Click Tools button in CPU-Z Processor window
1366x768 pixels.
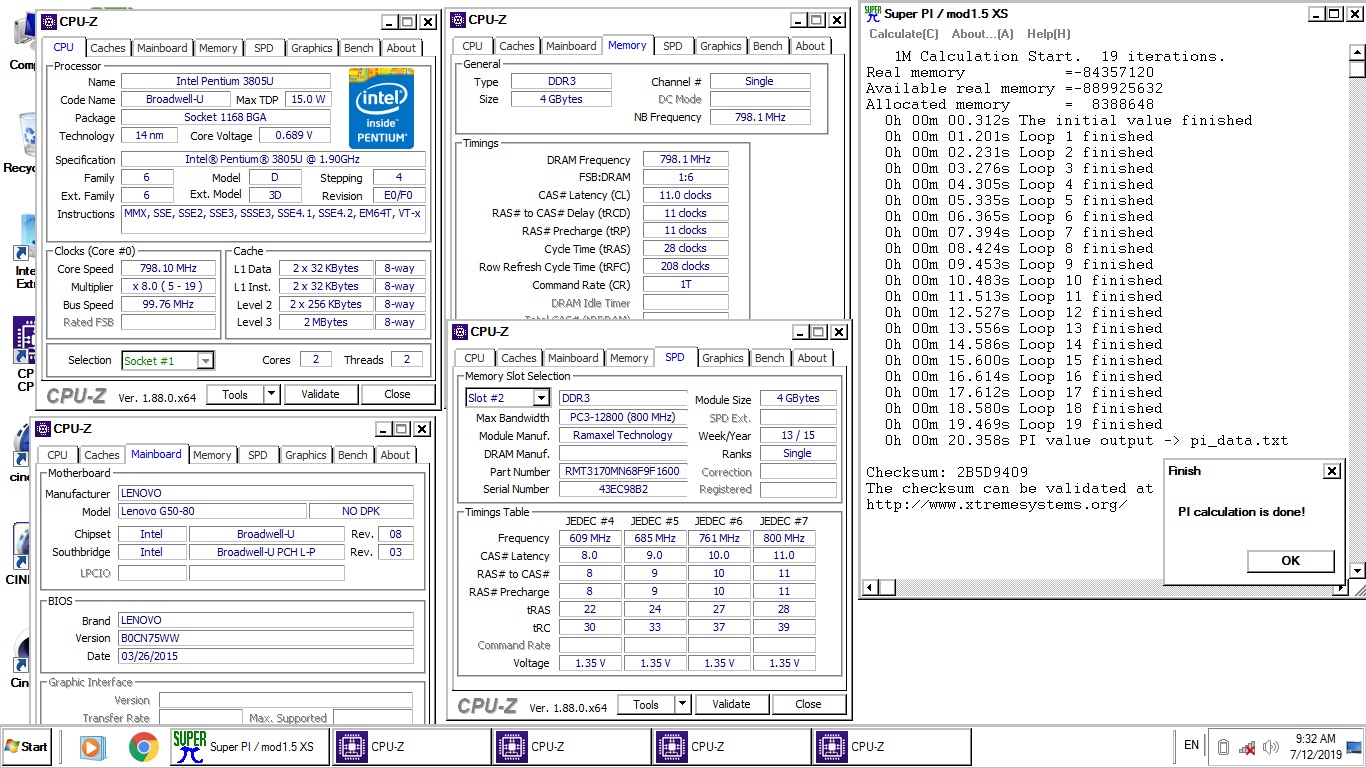pyautogui.click(x=235, y=394)
